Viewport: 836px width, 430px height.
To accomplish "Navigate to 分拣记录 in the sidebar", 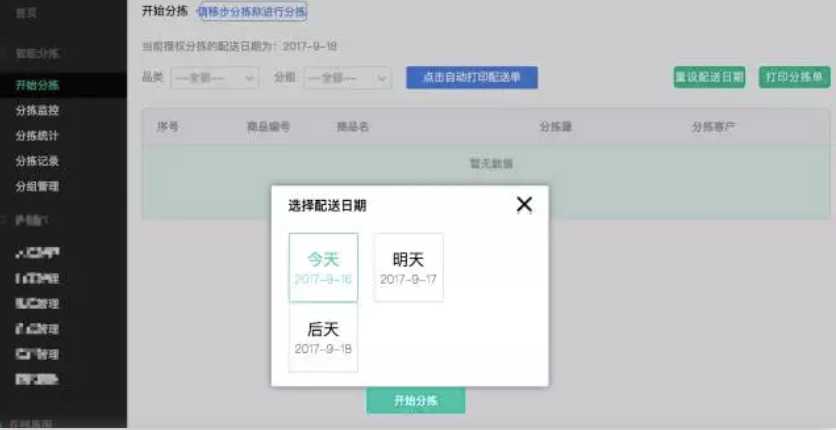I will [38, 161].
